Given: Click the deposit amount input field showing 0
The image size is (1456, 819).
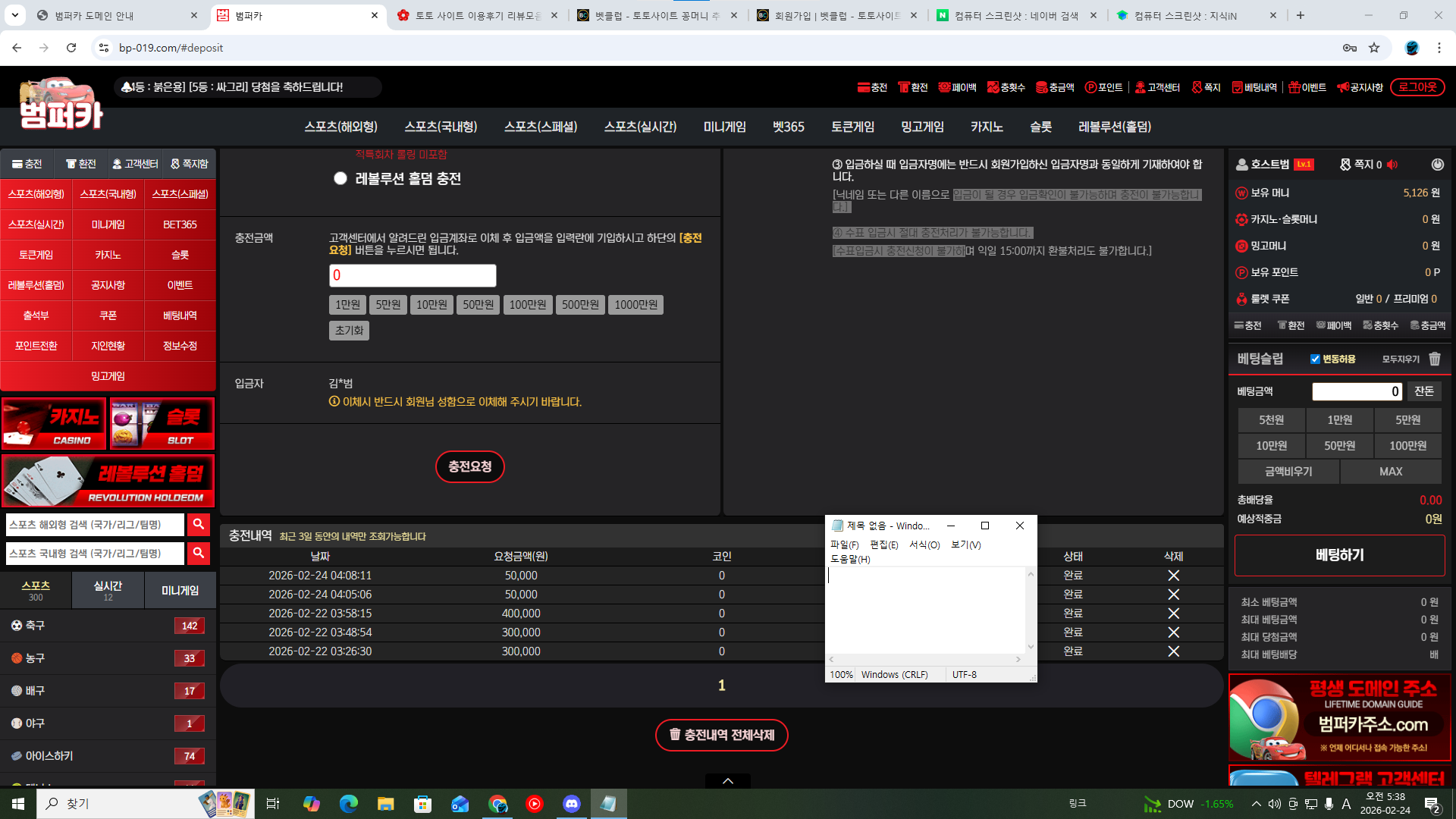Looking at the screenshot, I should pyautogui.click(x=413, y=275).
